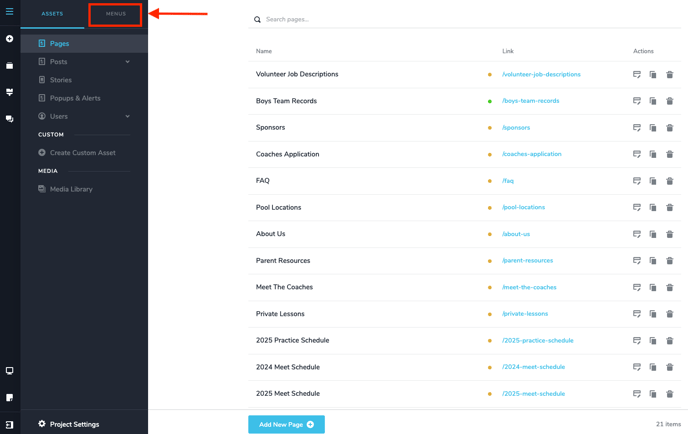This screenshot has width=688, height=434.
Task: Duplicate the Private Lessons page
Action: point(653,314)
